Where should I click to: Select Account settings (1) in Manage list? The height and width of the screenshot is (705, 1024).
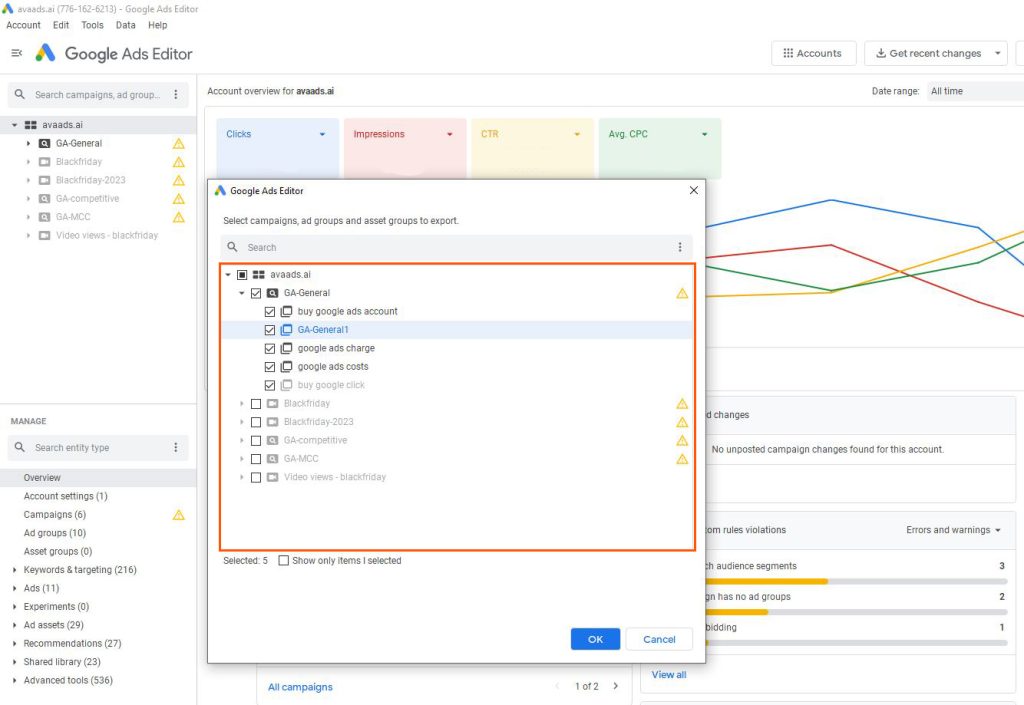coord(65,496)
